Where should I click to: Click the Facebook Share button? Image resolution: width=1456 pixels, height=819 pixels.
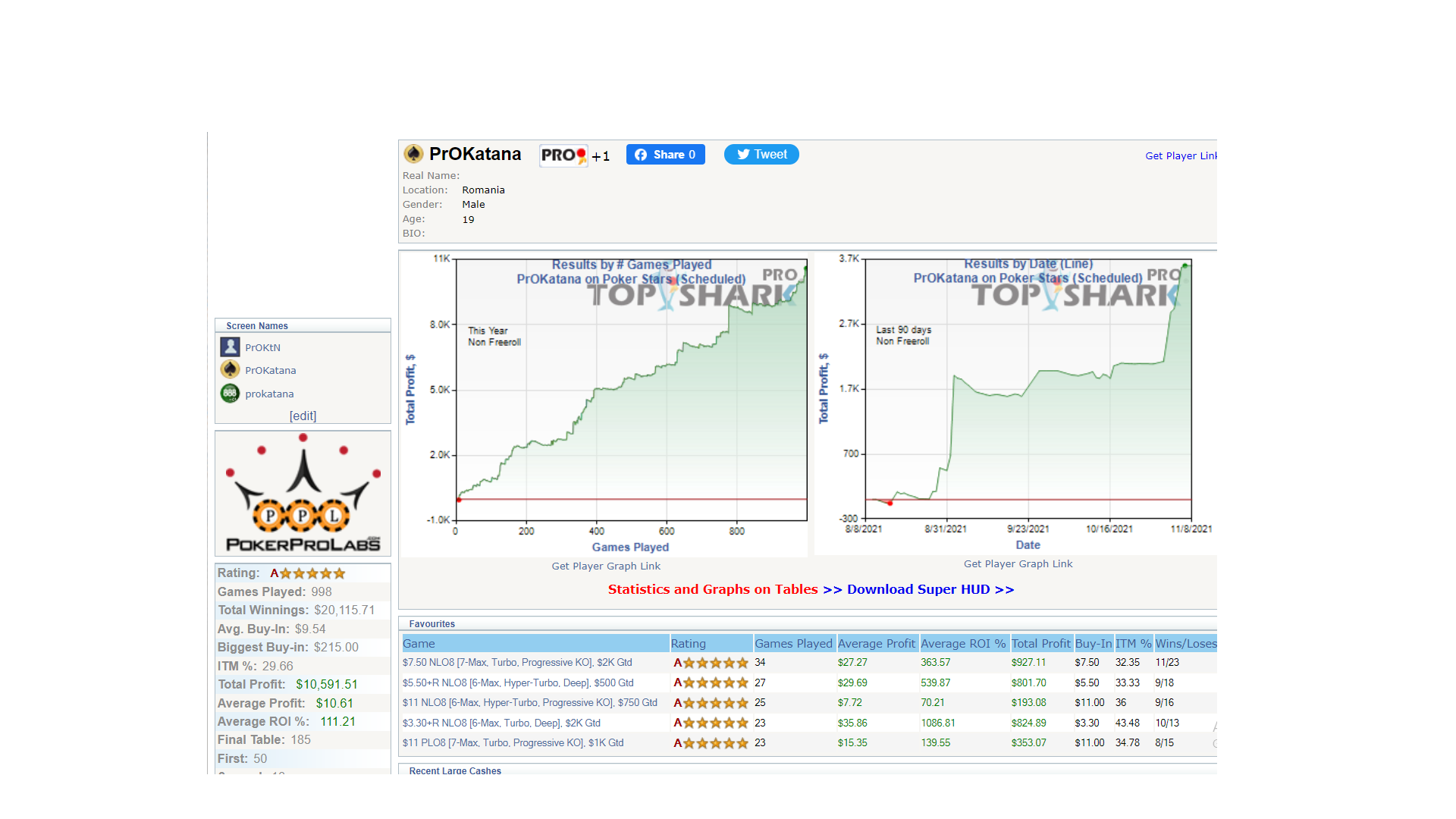(x=665, y=155)
